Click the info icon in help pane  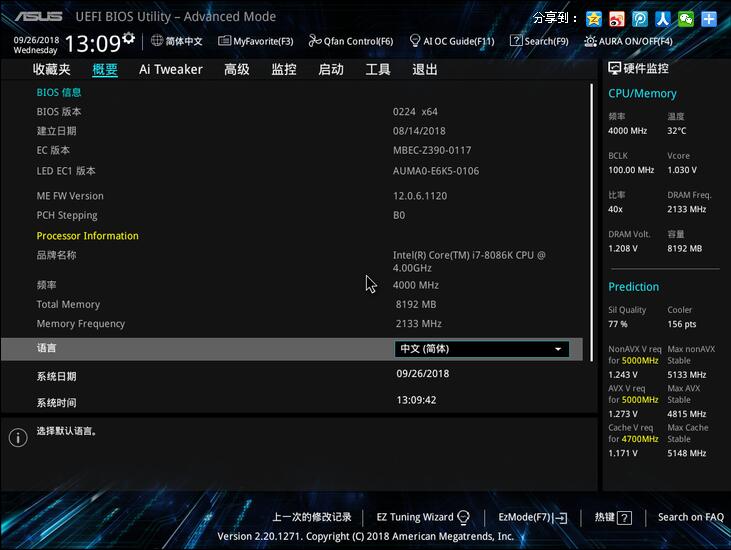pos(18,438)
